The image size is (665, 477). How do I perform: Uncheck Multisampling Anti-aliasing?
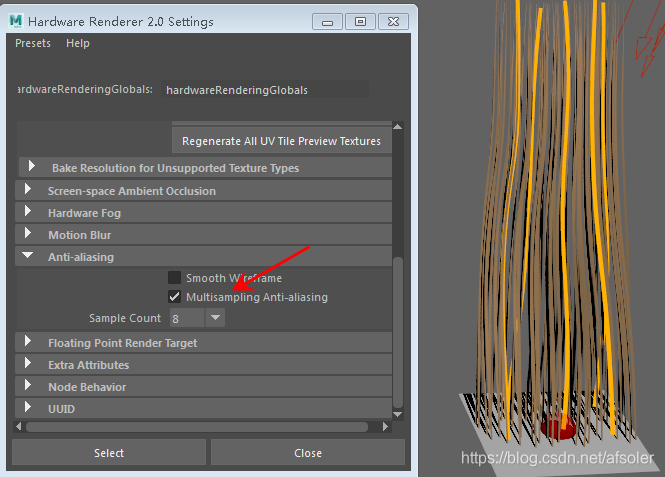(174, 296)
